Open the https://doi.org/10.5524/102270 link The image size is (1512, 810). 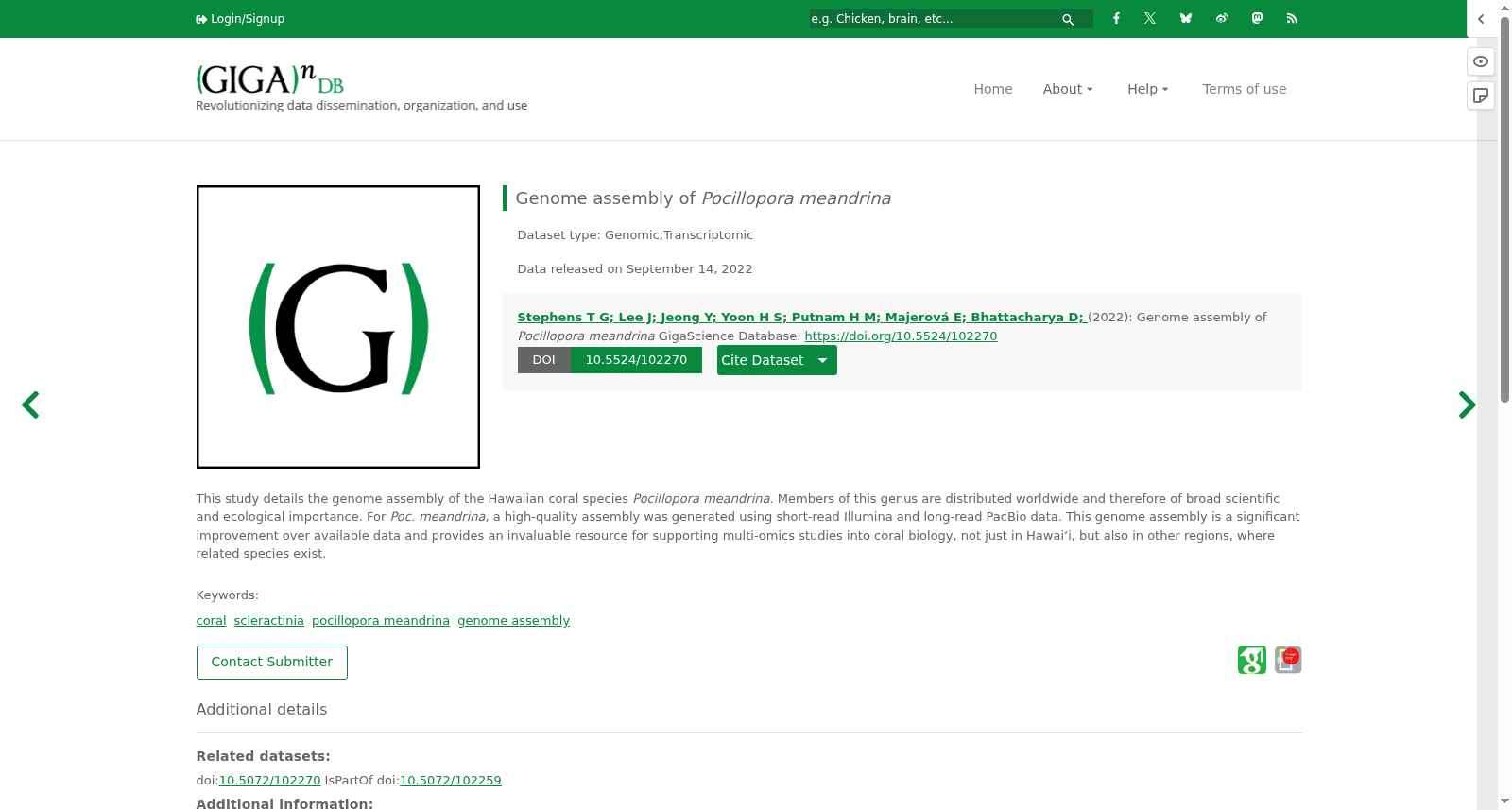901,336
